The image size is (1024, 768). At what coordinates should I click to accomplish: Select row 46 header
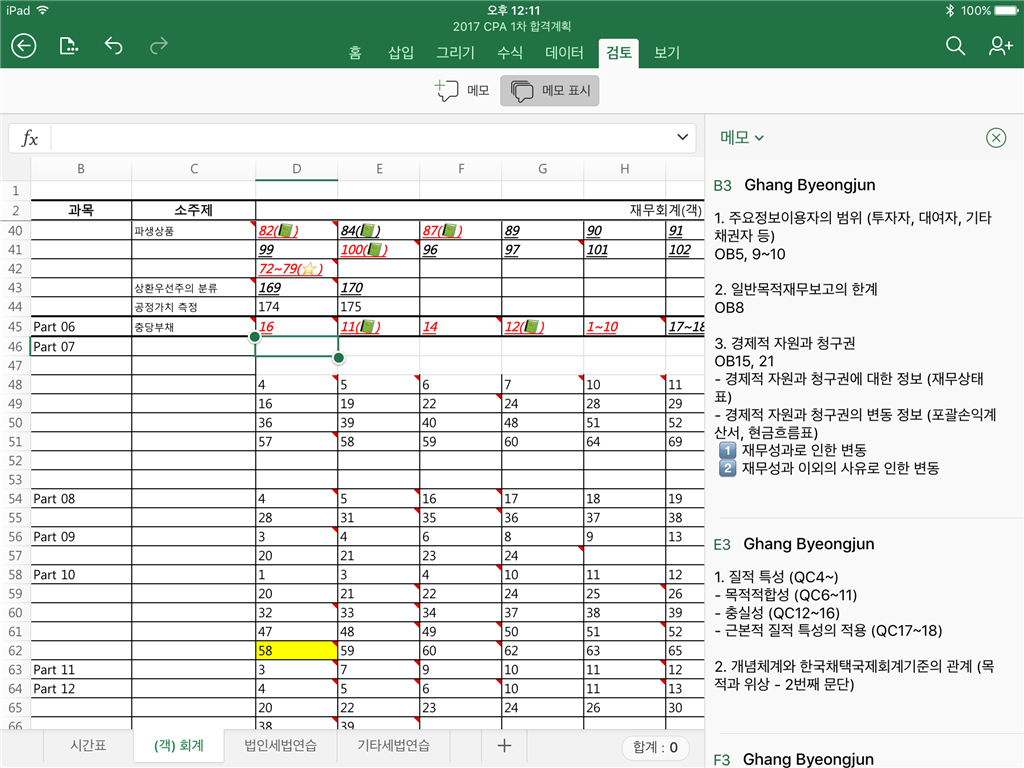point(15,346)
